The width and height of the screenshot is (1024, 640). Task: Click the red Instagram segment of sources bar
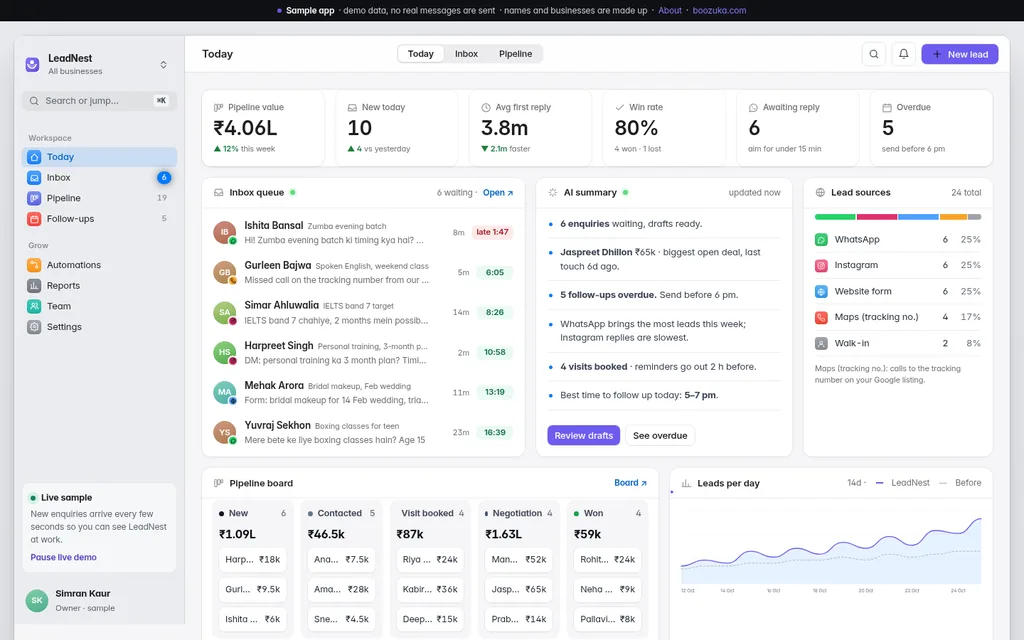click(876, 217)
